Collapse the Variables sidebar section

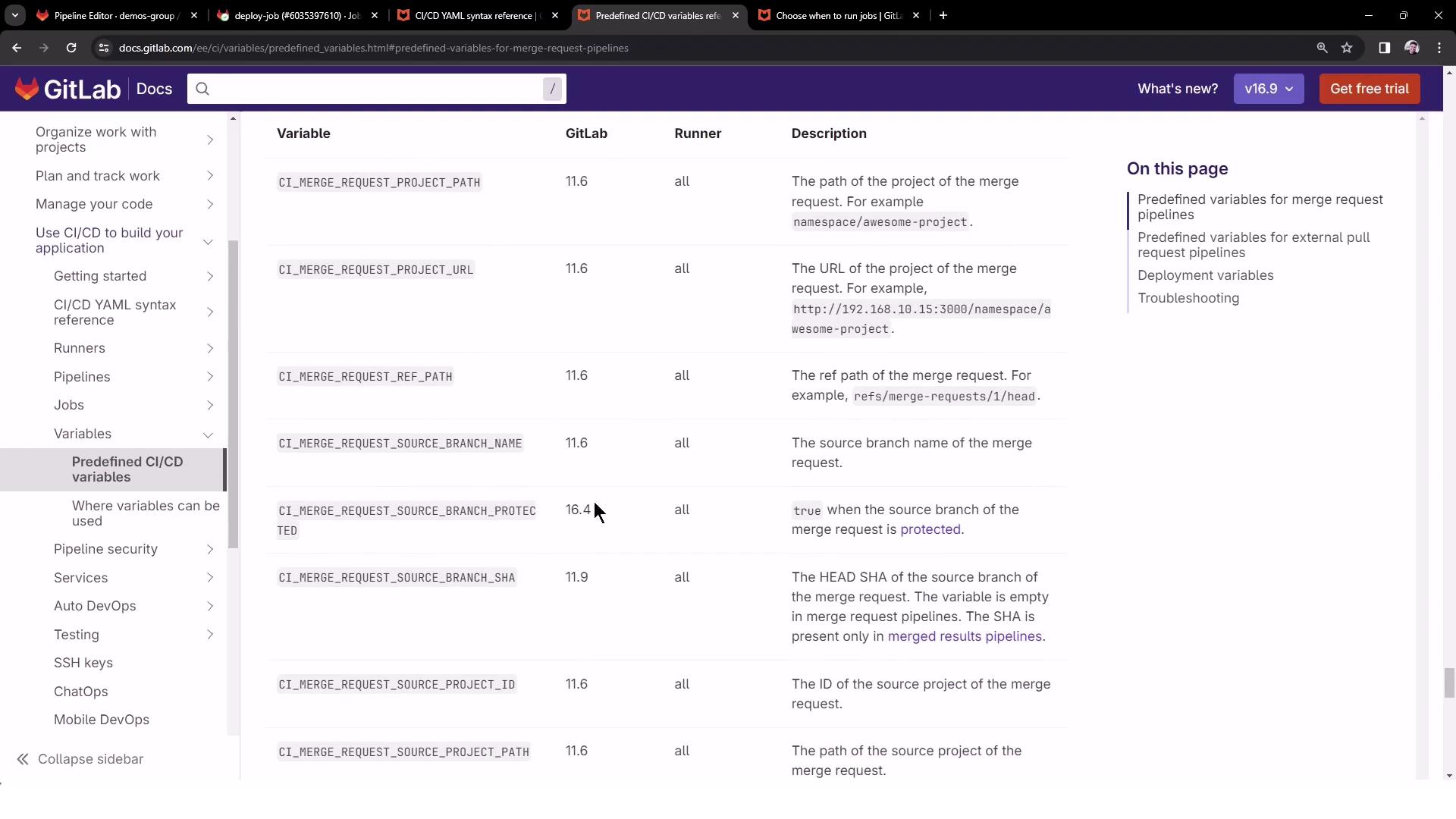[208, 435]
